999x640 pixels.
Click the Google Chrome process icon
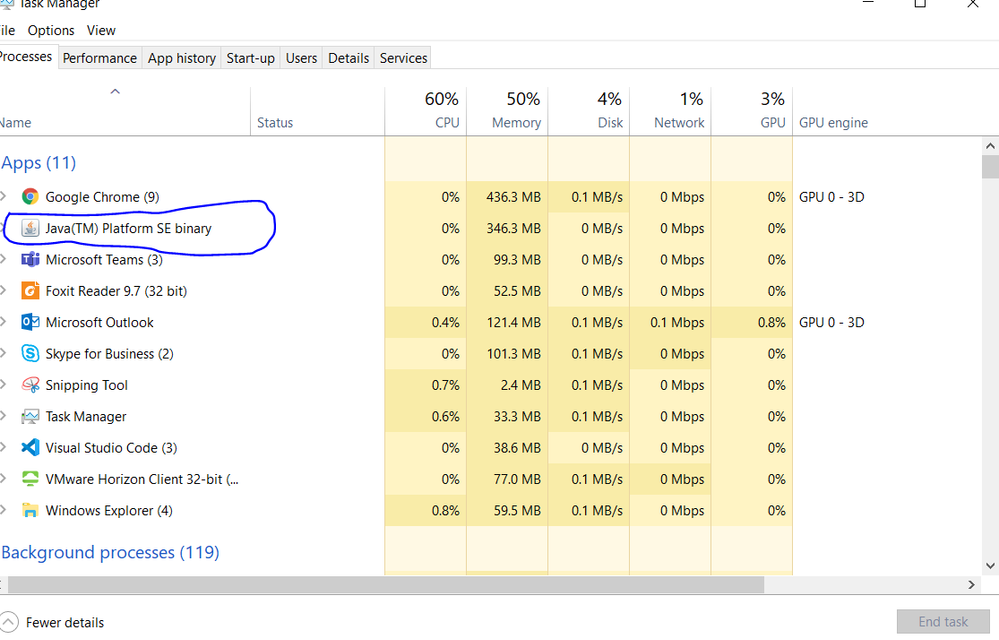(x=30, y=197)
